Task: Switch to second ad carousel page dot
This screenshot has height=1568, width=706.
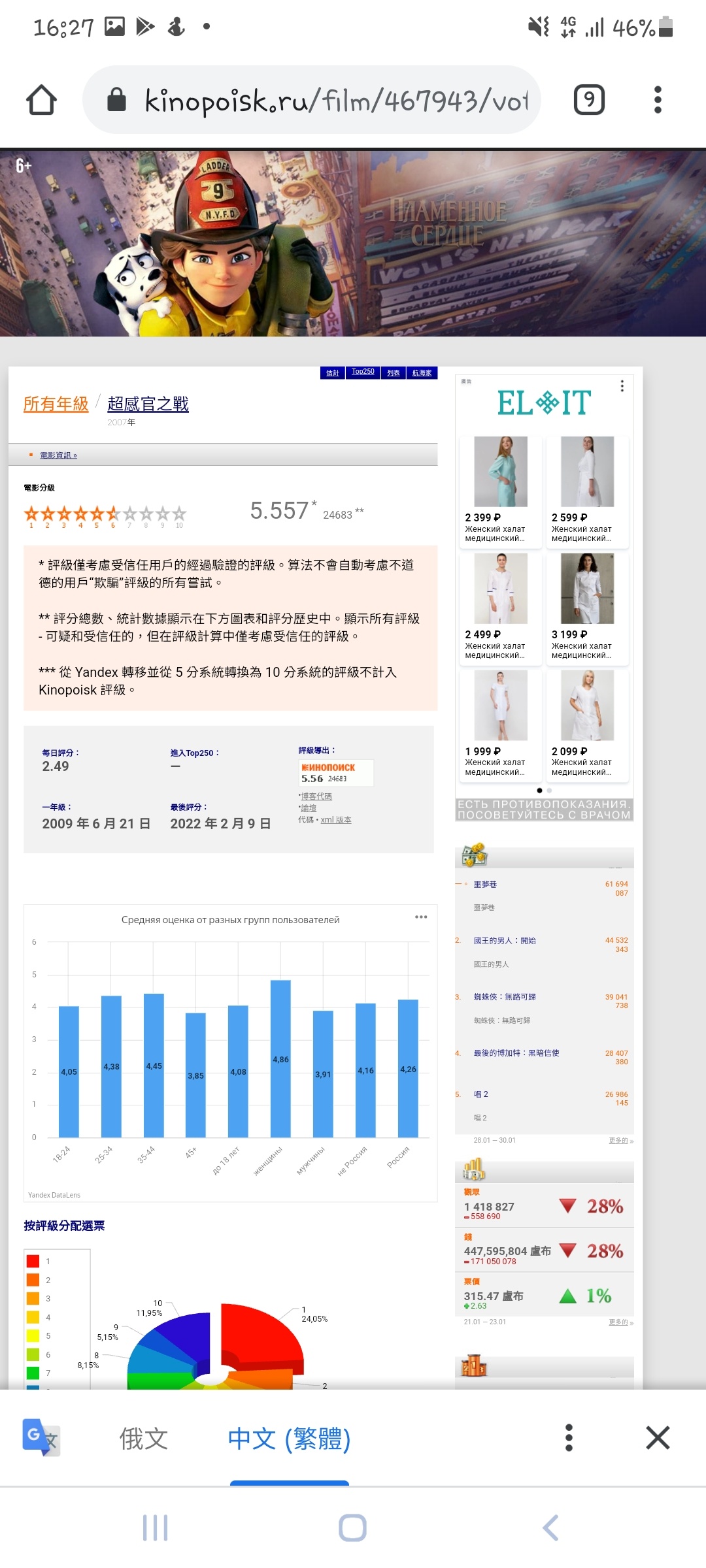Action: pyautogui.click(x=549, y=791)
